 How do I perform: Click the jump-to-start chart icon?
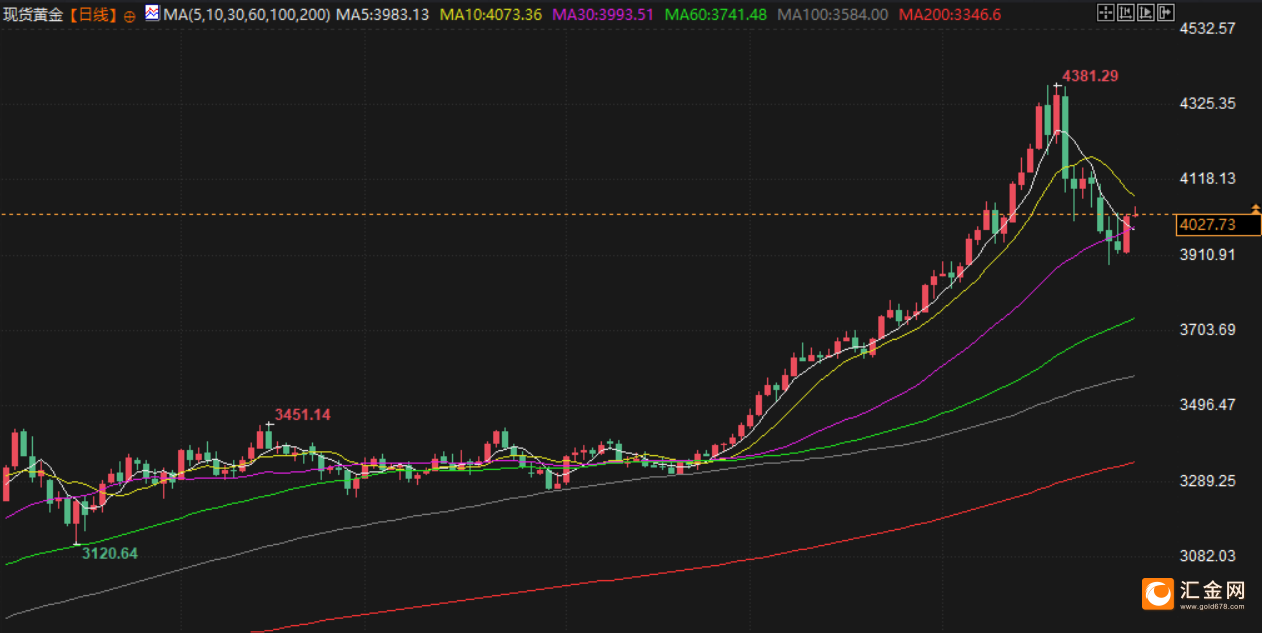point(1125,13)
